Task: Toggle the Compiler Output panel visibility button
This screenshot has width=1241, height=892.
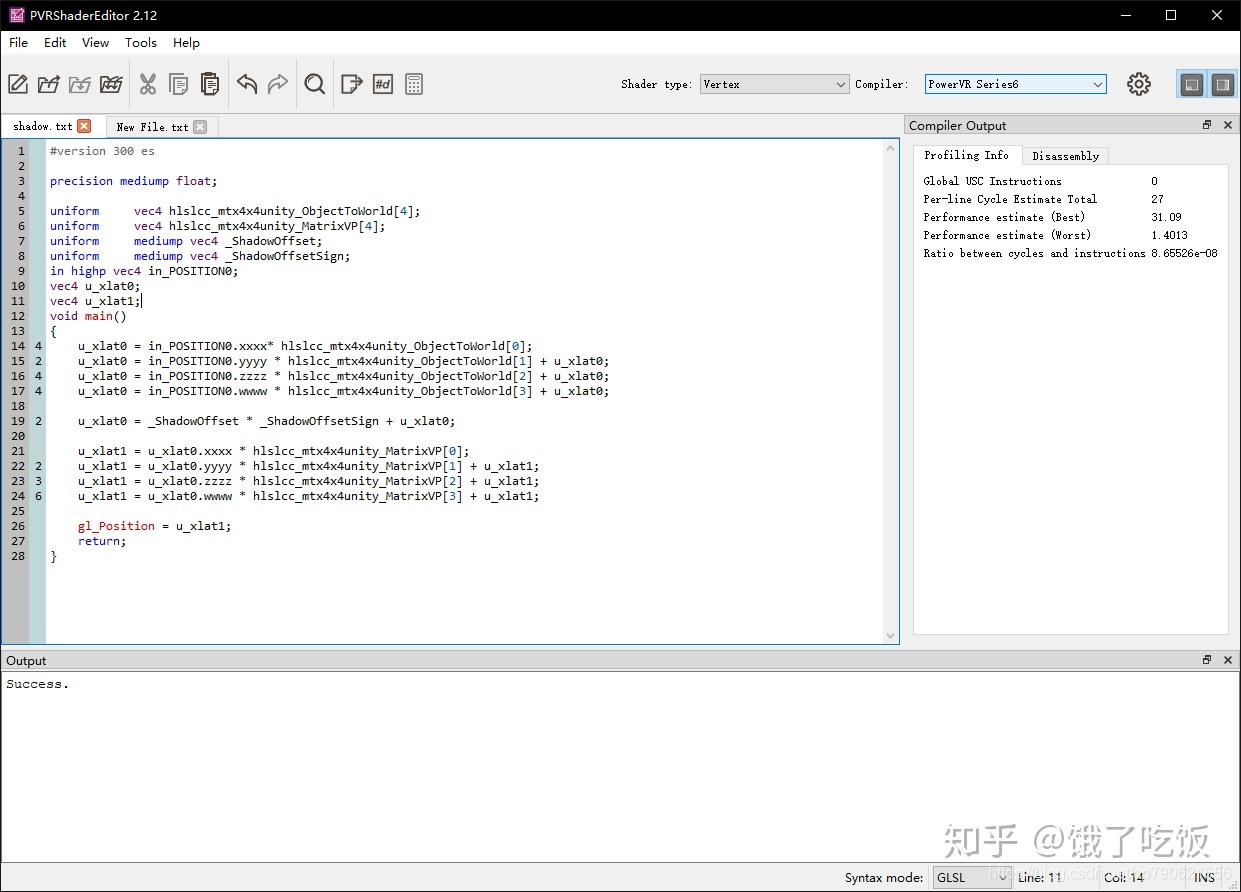Action: coord(1221,84)
